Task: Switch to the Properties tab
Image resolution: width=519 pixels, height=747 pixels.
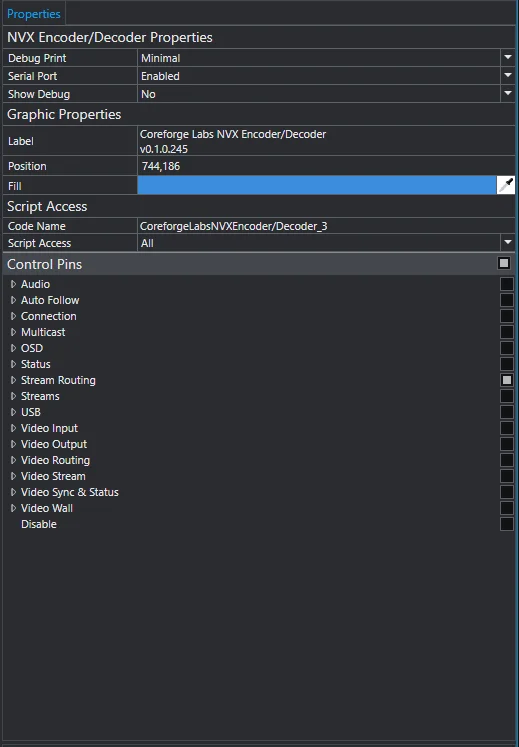Action: [34, 14]
